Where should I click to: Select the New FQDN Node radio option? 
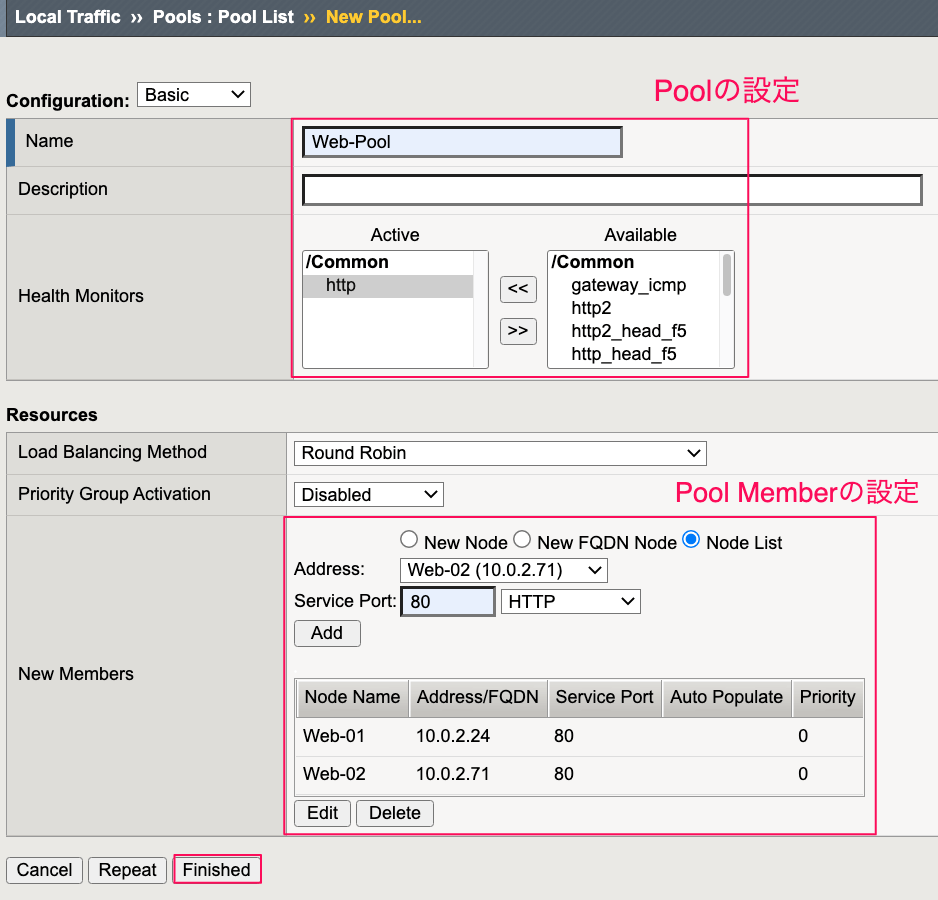click(522, 539)
